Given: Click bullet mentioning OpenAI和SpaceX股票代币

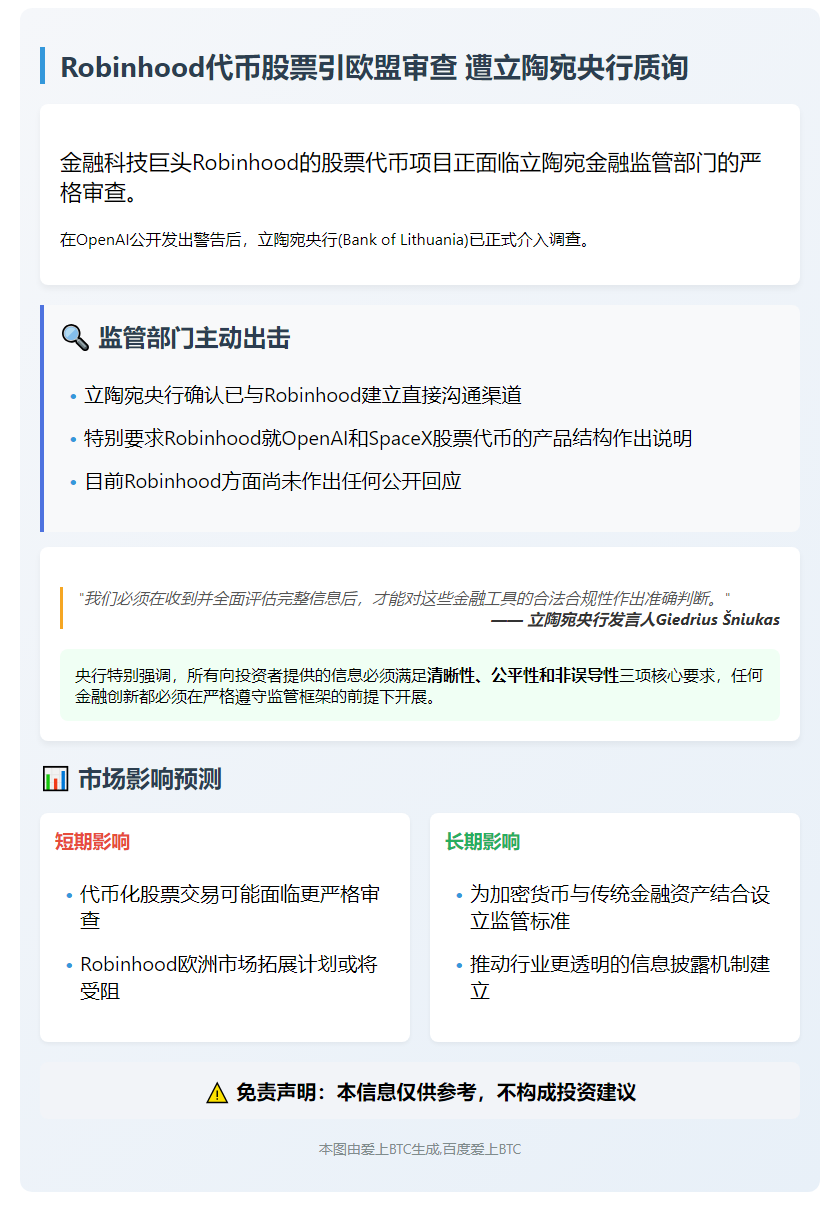Looking at the screenshot, I should point(389,439).
